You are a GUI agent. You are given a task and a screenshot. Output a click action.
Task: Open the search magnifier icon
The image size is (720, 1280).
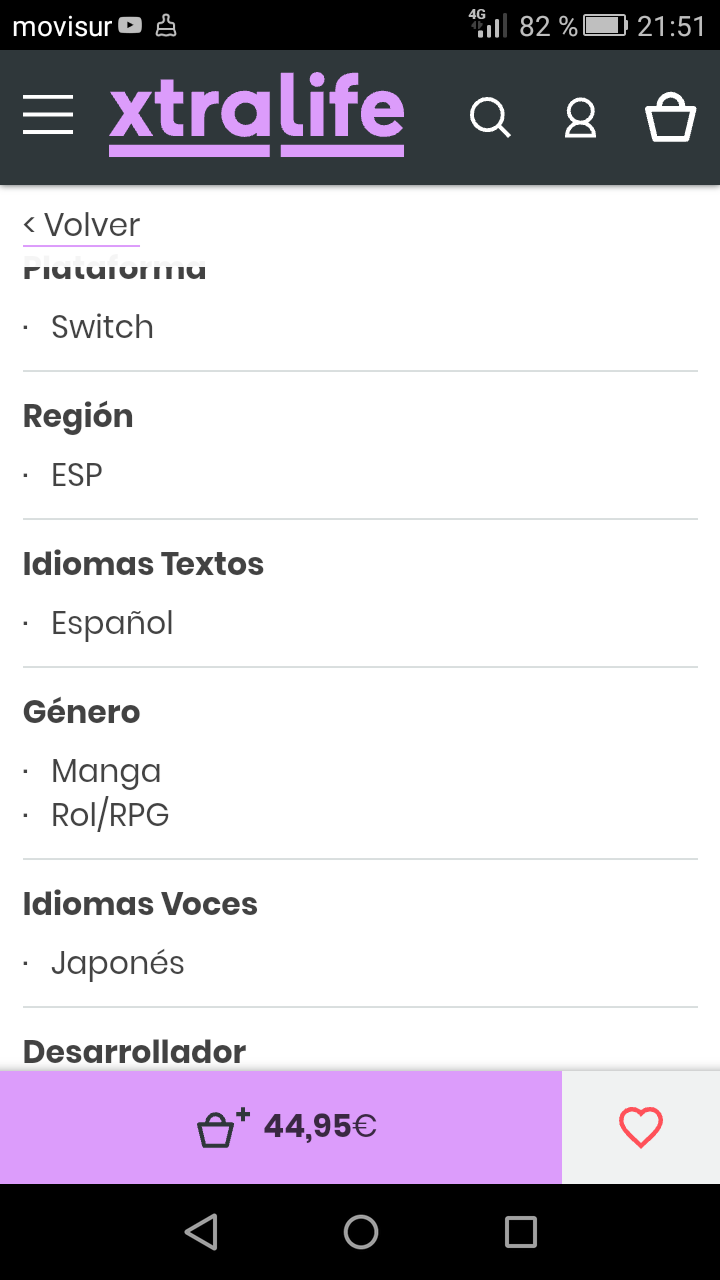coord(489,117)
